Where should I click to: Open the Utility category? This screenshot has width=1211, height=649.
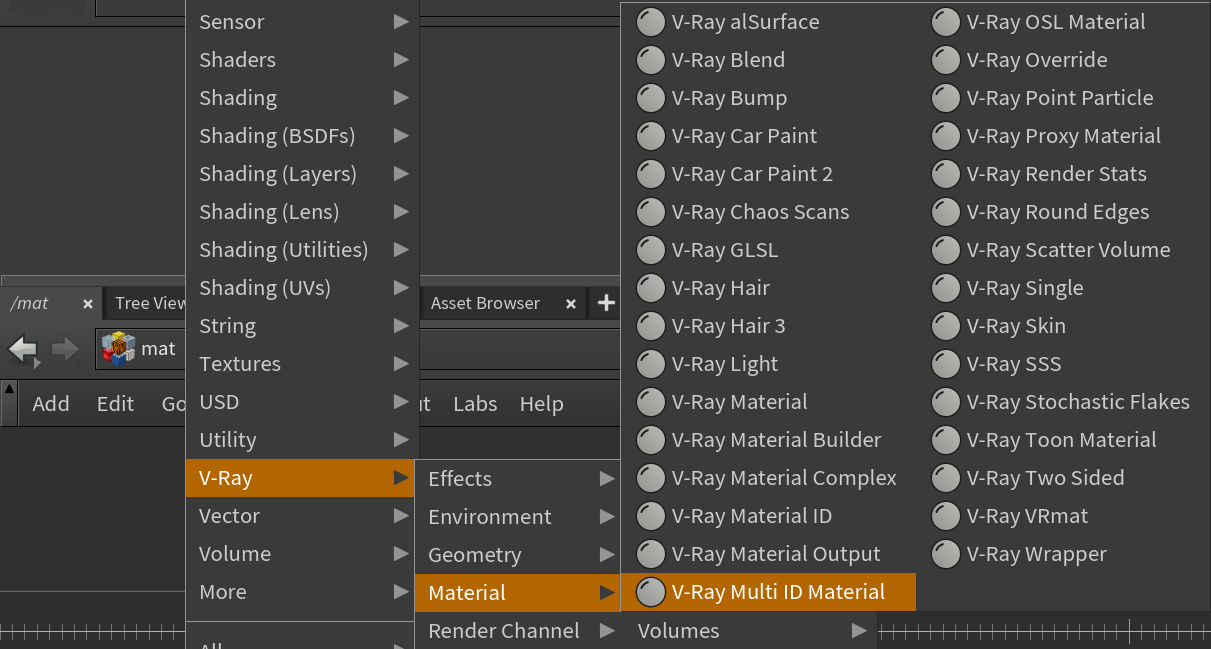pos(302,440)
